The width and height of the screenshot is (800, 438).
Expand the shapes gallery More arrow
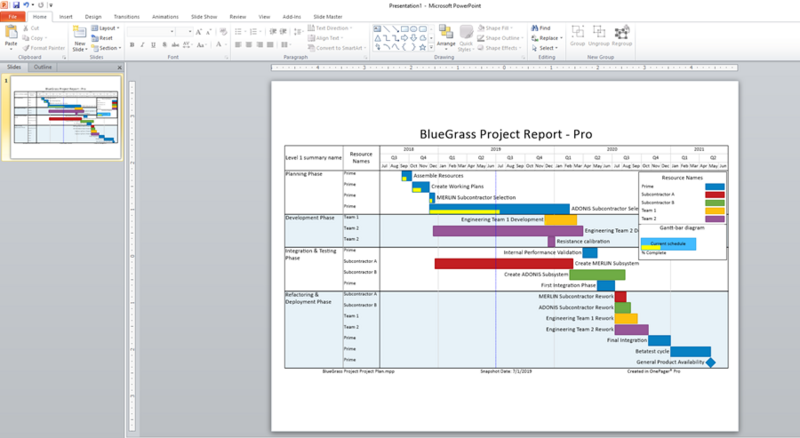click(431, 47)
